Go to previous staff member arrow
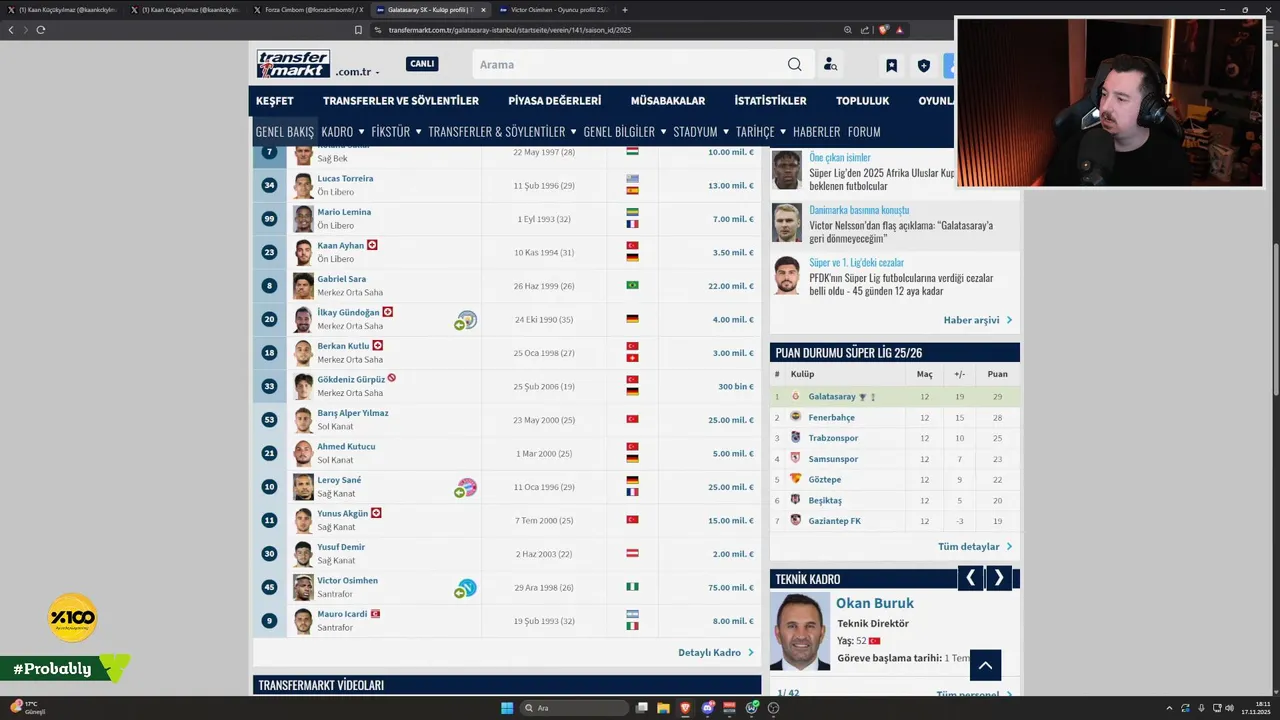1280x720 pixels. point(970,578)
